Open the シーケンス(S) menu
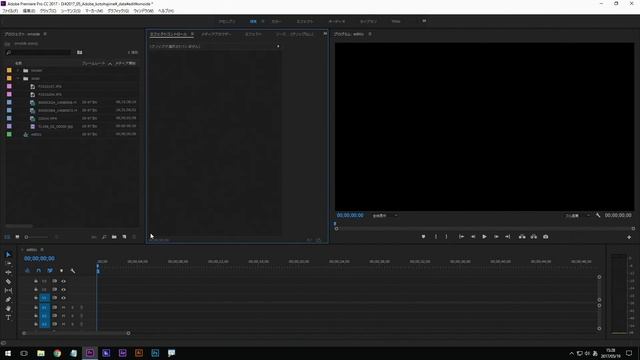This screenshot has height=360, width=640. (71, 11)
